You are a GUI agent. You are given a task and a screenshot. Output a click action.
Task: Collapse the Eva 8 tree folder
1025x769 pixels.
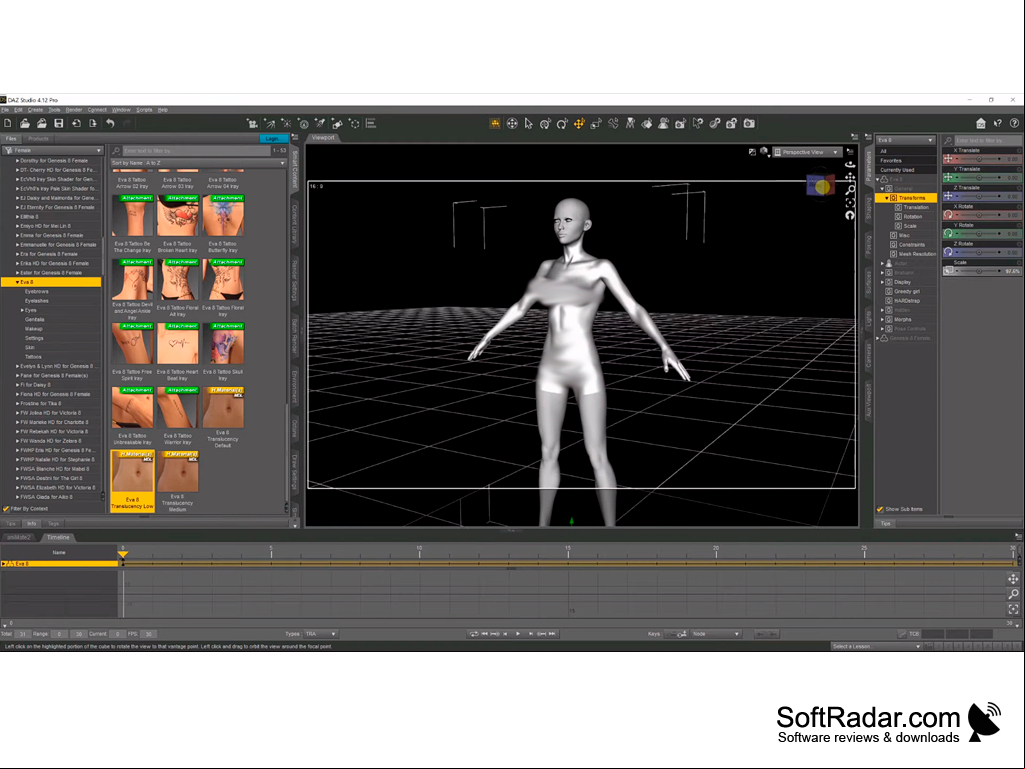click(x=17, y=282)
